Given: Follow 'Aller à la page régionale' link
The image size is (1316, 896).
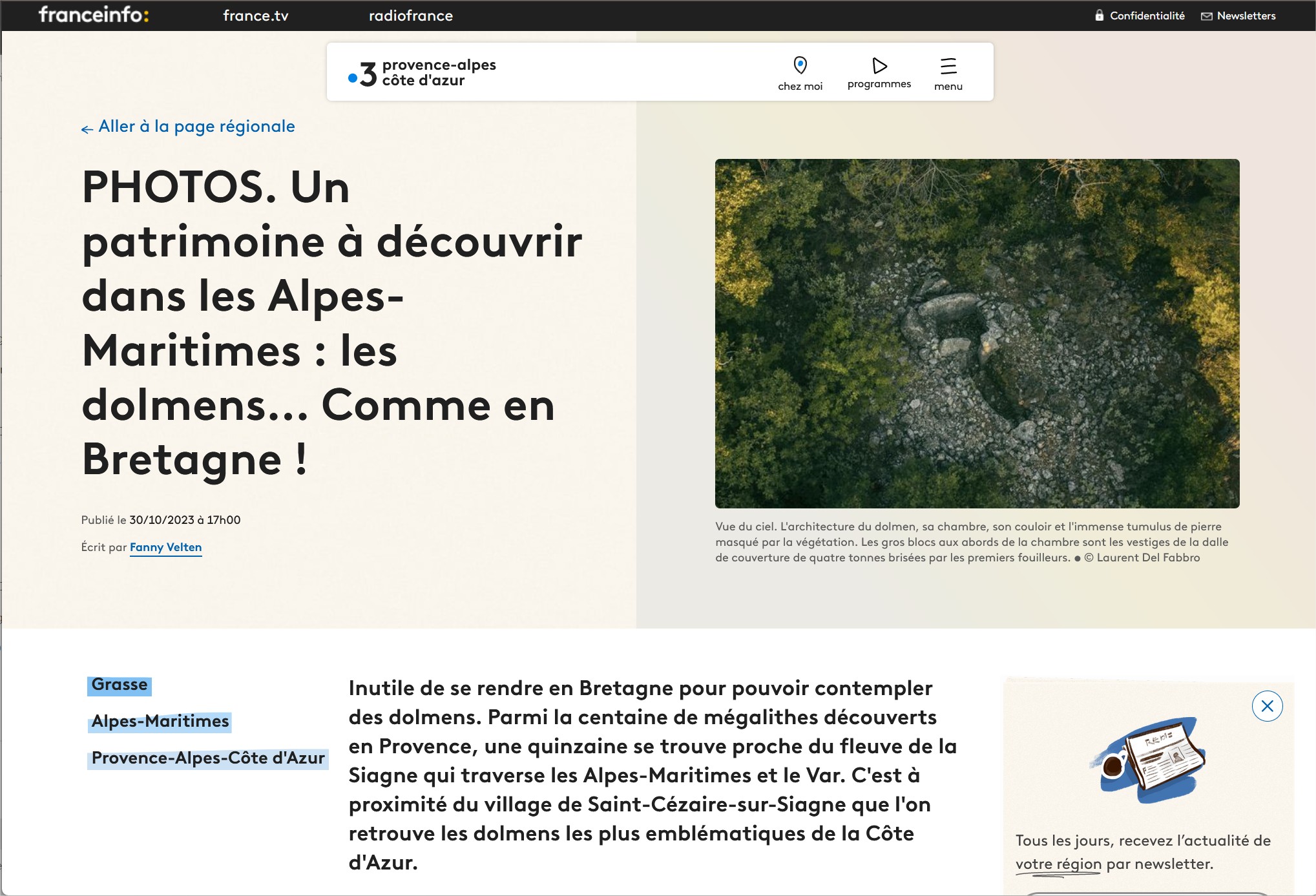Looking at the screenshot, I should pyautogui.click(x=196, y=127).
